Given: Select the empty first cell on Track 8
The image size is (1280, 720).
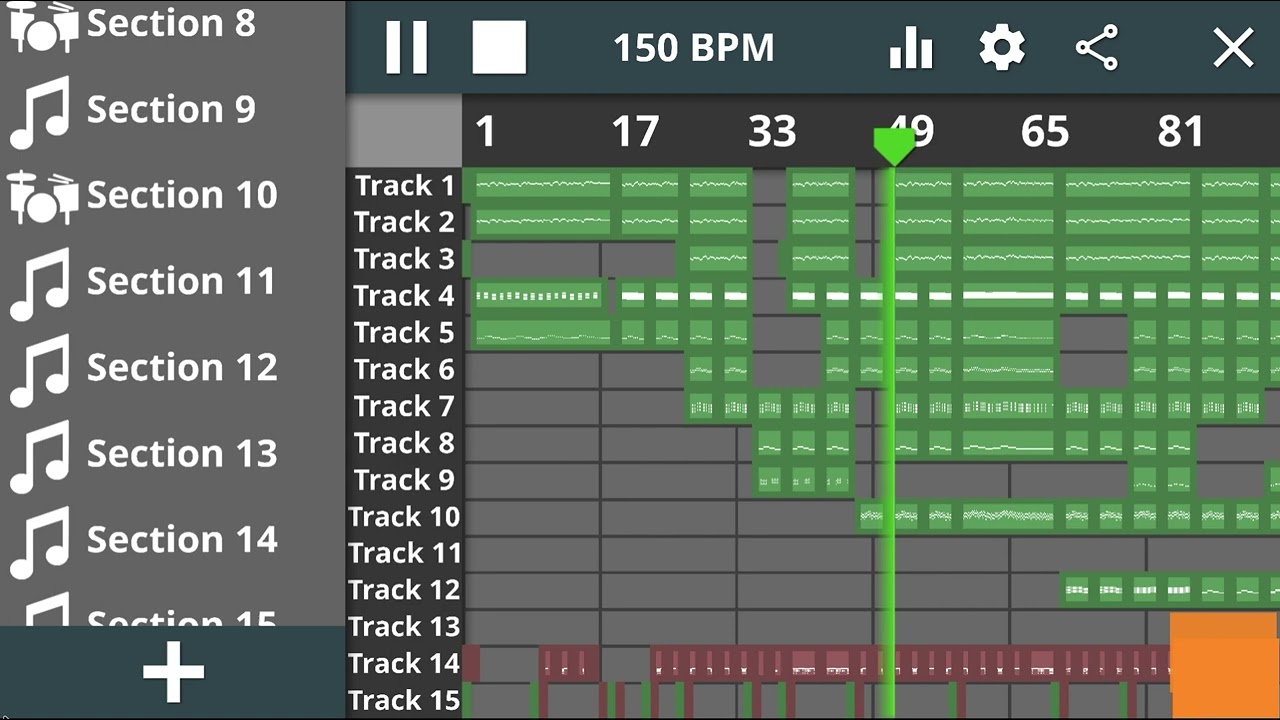Looking at the screenshot, I should 532,443.
